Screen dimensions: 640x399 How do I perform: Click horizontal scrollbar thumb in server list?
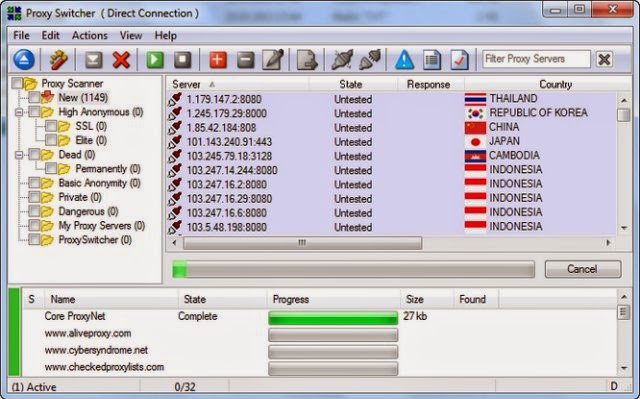(302, 243)
